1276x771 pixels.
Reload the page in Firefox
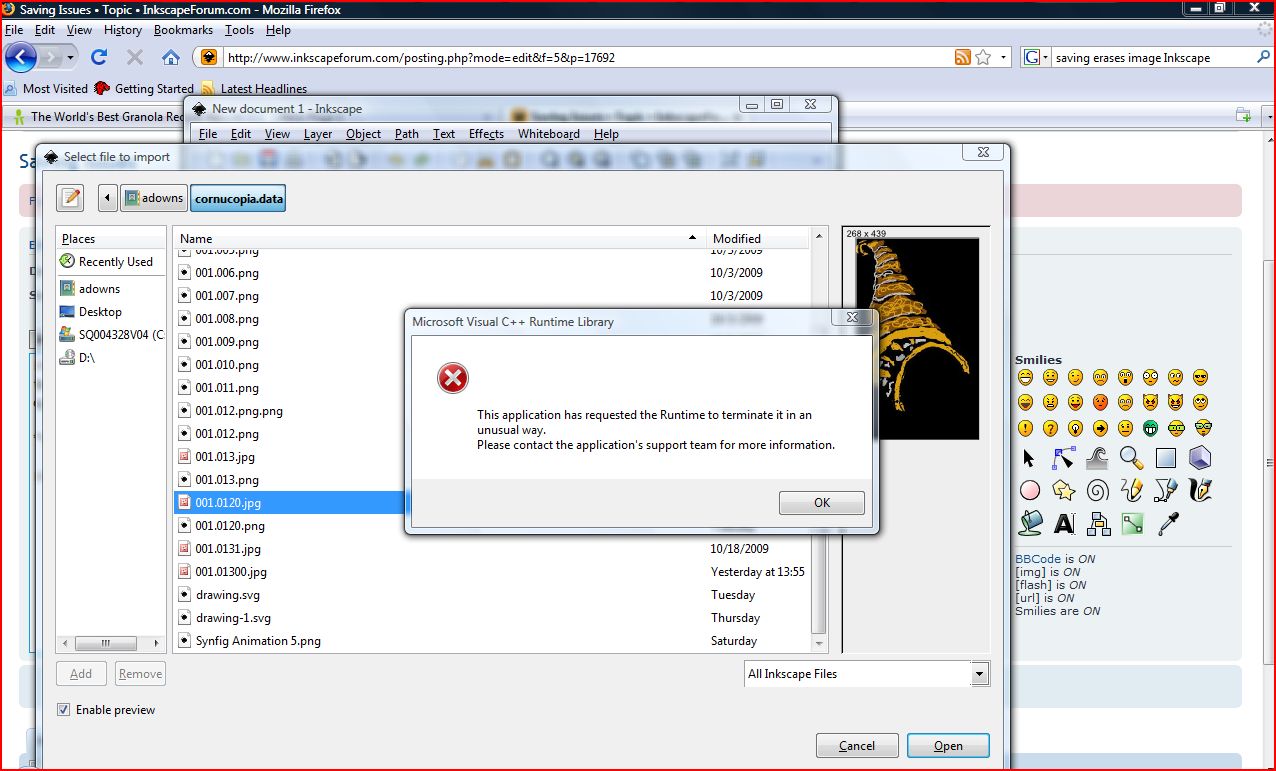(99, 57)
